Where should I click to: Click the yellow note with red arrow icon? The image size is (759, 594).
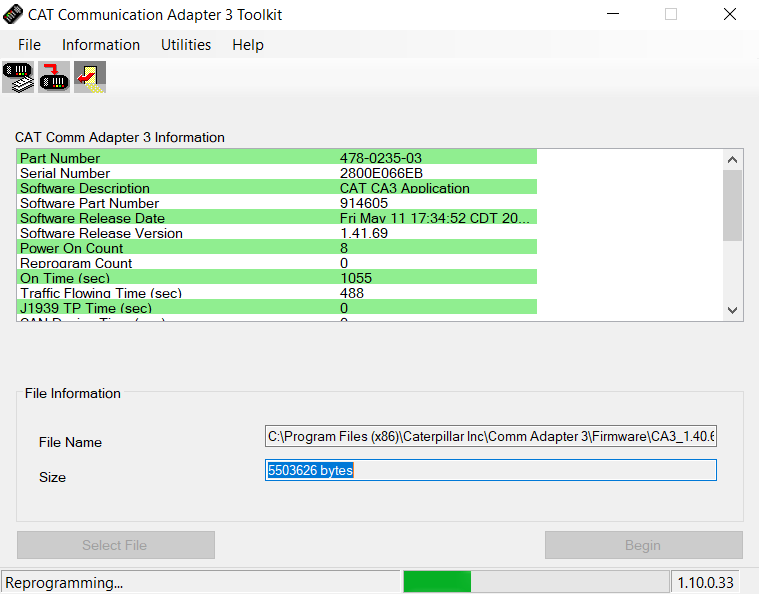90,77
